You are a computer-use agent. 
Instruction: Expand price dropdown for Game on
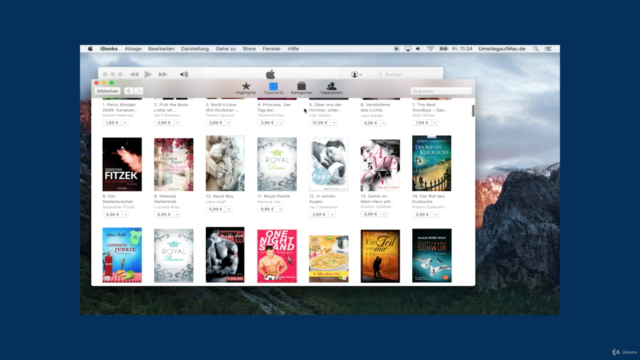(x=384, y=214)
